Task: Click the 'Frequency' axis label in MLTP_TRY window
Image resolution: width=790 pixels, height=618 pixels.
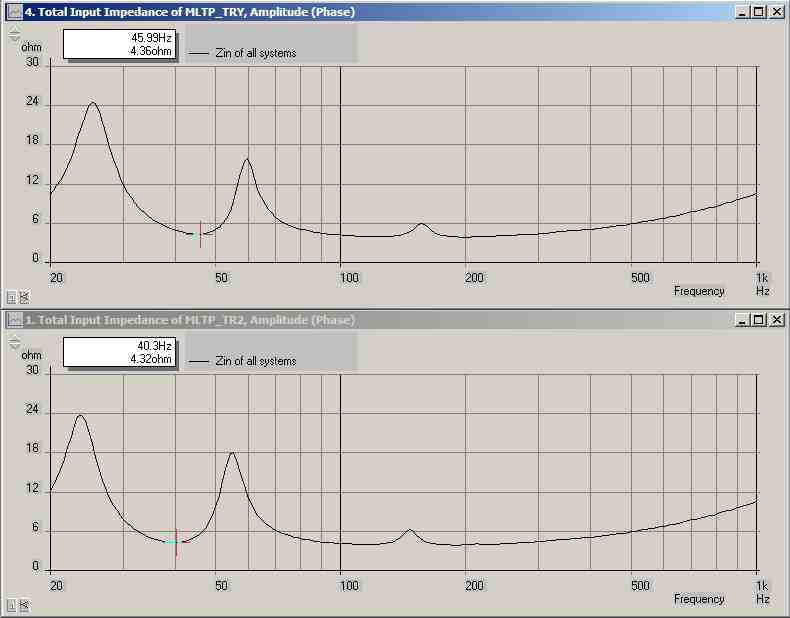Action: [x=699, y=291]
